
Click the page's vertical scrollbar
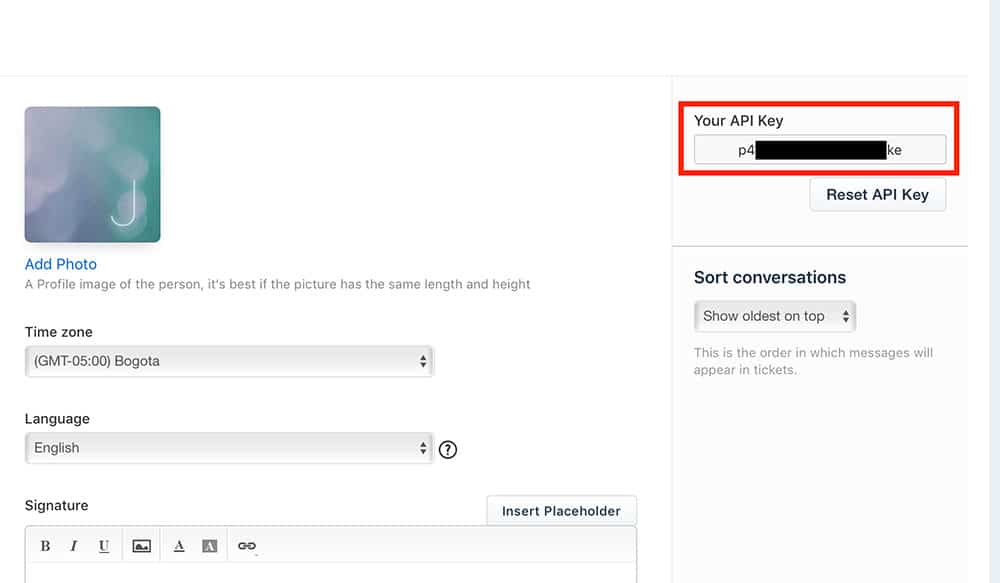tap(993, 290)
